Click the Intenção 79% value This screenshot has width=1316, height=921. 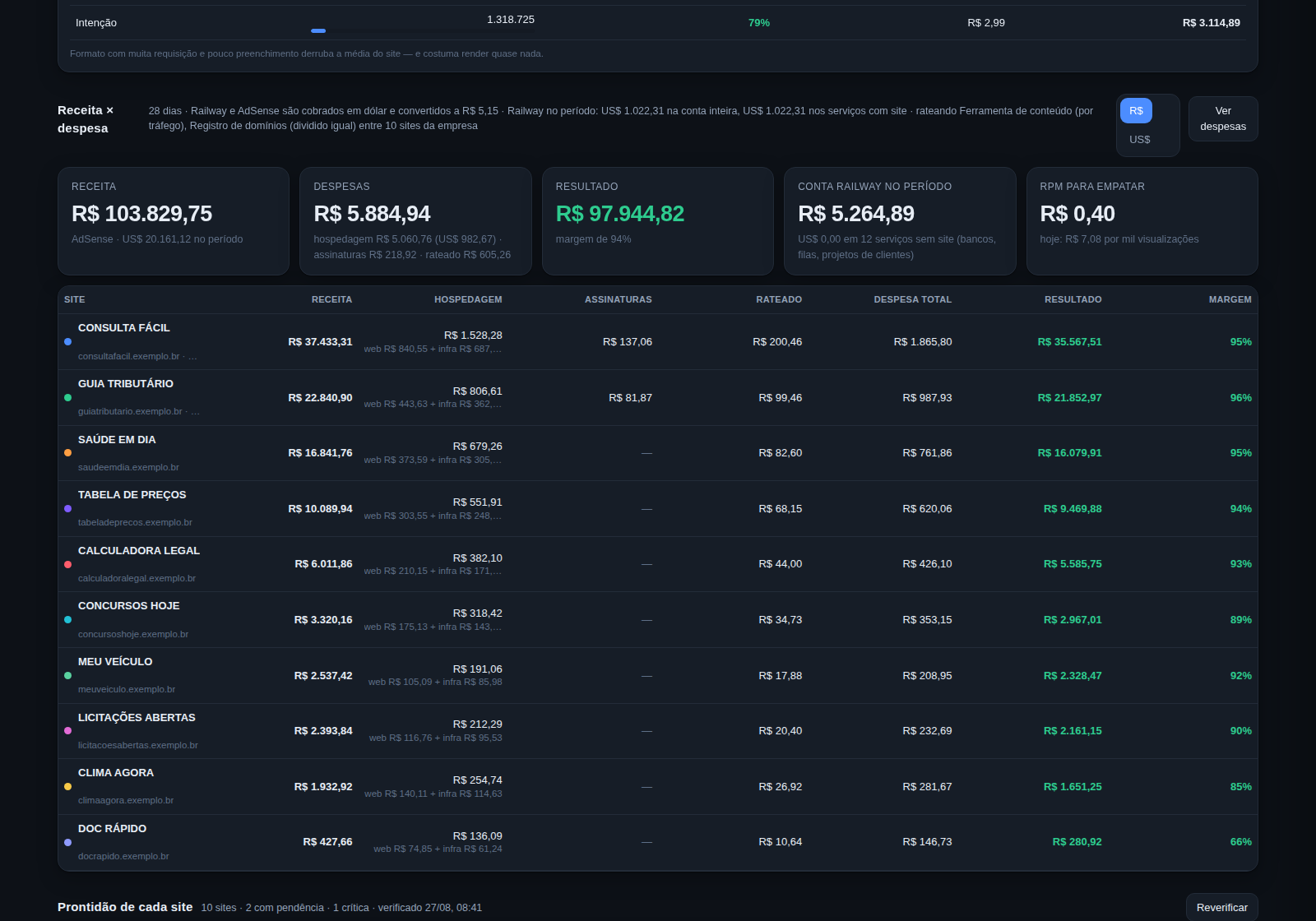click(x=759, y=23)
